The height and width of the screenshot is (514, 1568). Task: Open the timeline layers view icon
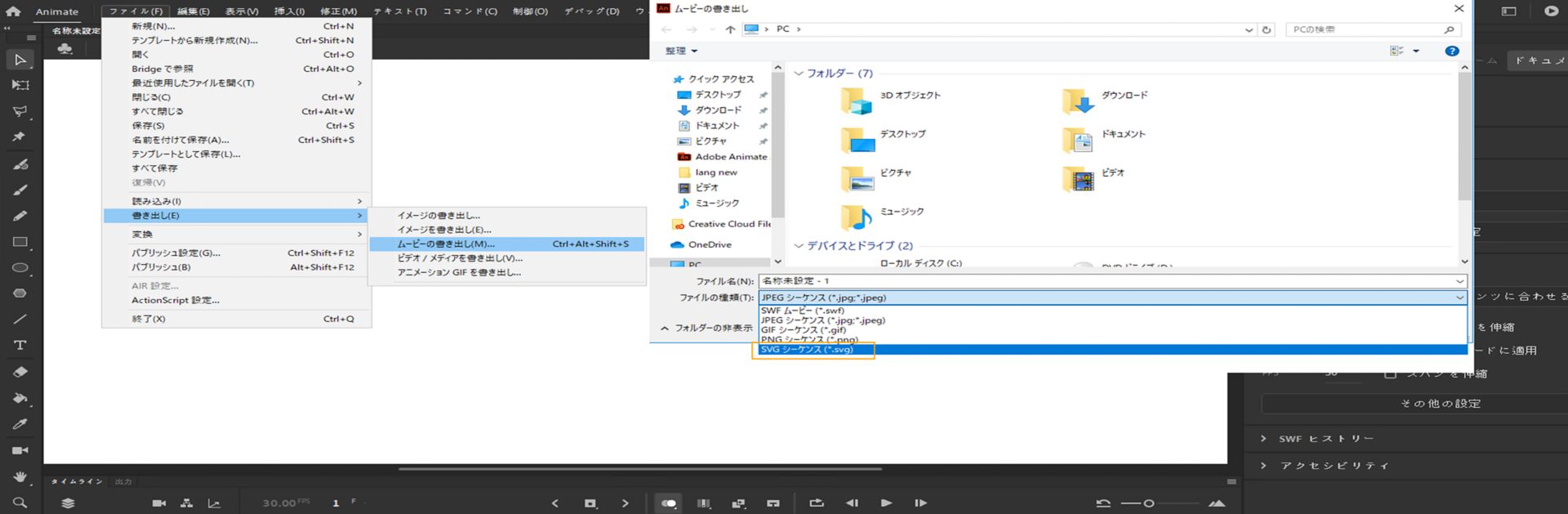tap(68, 503)
